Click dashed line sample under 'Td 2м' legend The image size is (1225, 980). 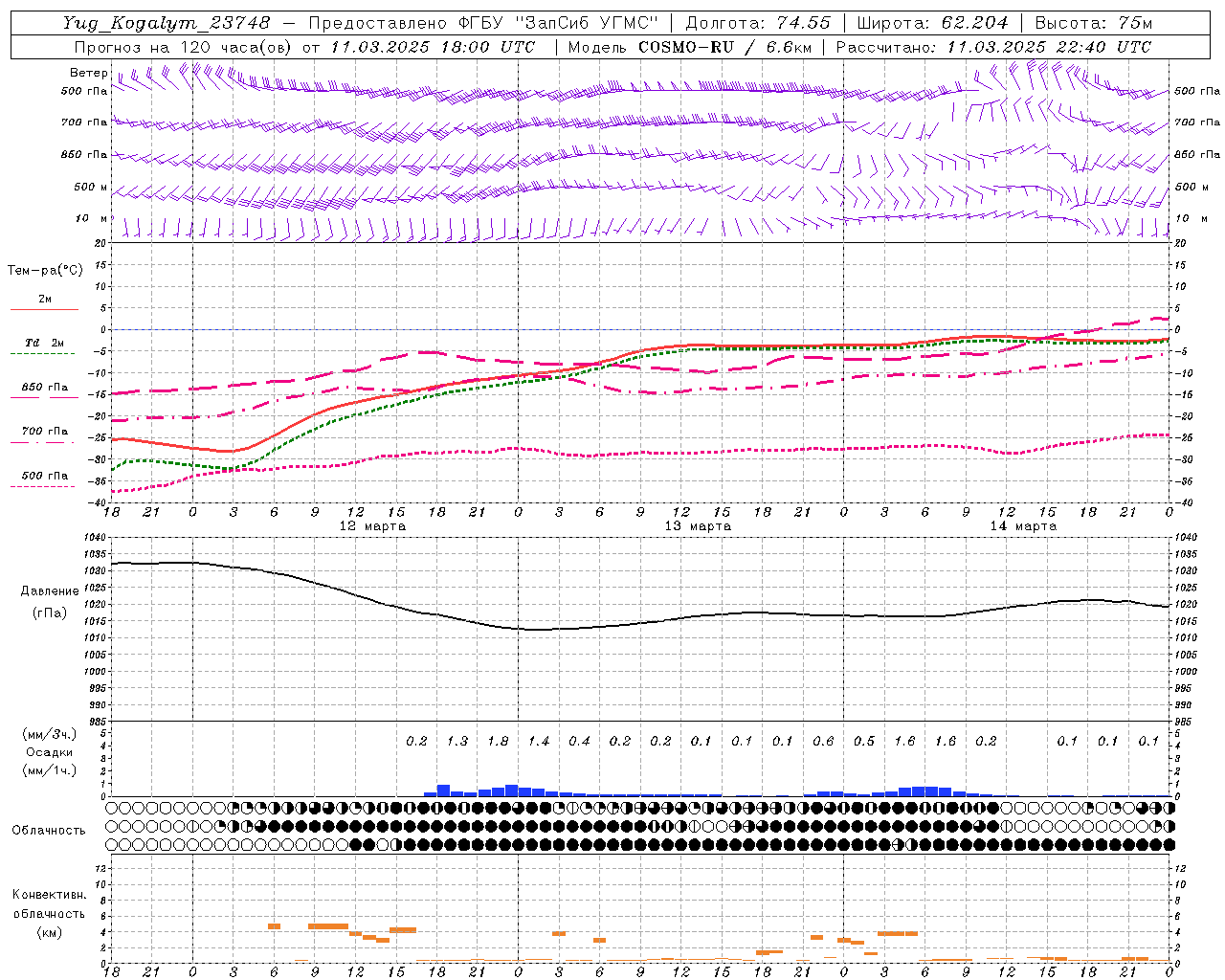coord(44,354)
